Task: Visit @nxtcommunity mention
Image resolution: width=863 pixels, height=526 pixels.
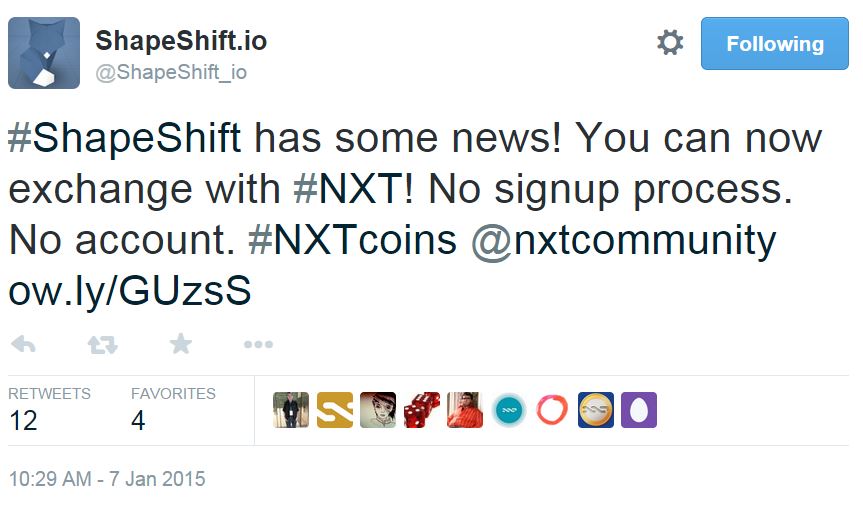Action: [x=624, y=242]
